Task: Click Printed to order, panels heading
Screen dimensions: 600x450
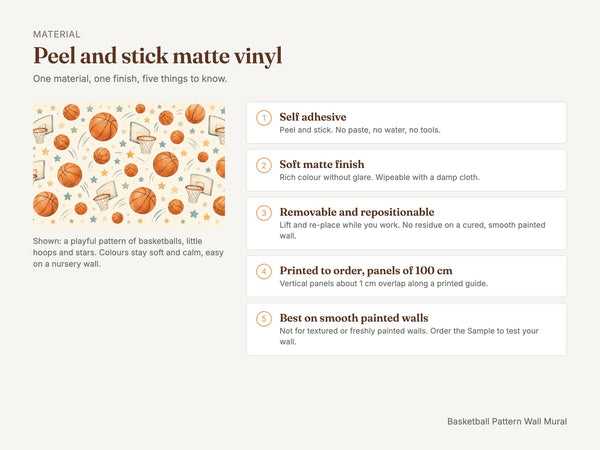Action: (x=366, y=271)
